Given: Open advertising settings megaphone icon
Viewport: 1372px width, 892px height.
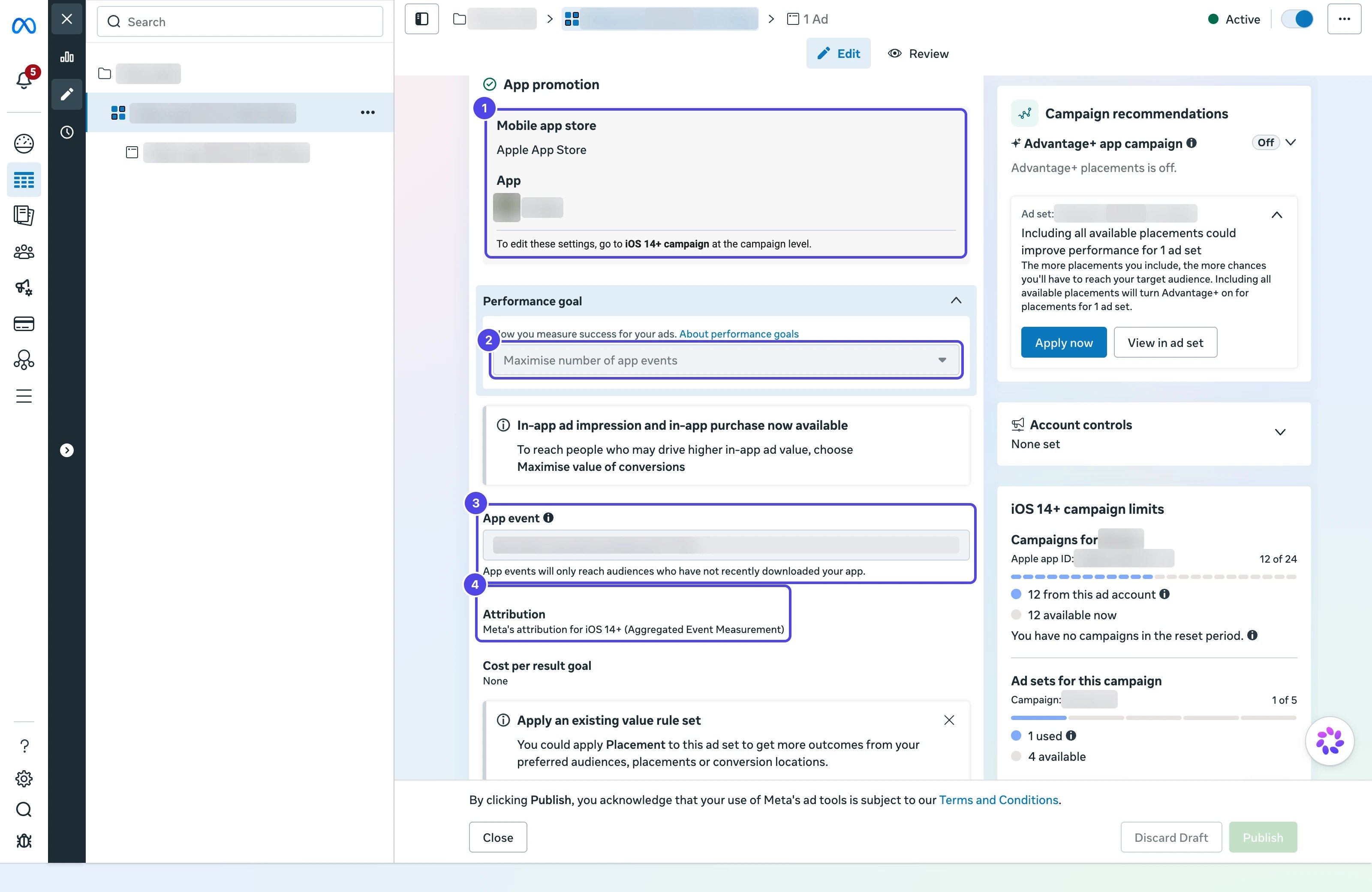Looking at the screenshot, I should pos(24,287).
